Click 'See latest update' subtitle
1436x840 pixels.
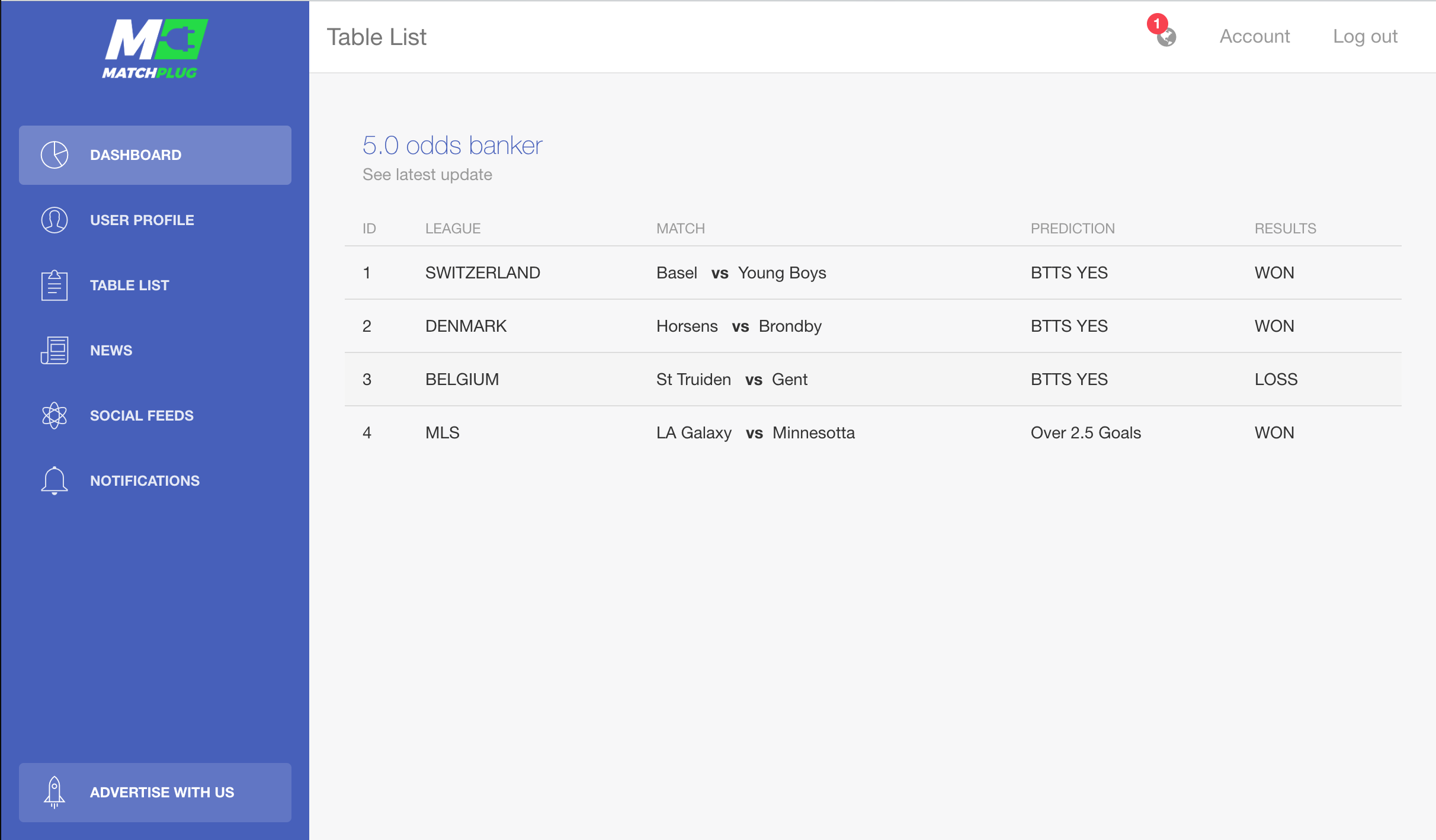click(x=427, y=174)
